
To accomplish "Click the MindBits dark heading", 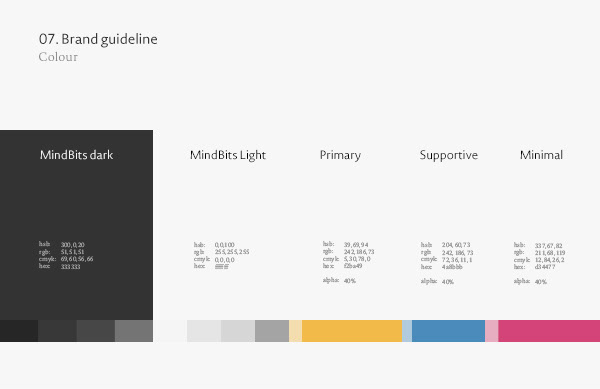I will pyautogui.click(x=77, y=155).
